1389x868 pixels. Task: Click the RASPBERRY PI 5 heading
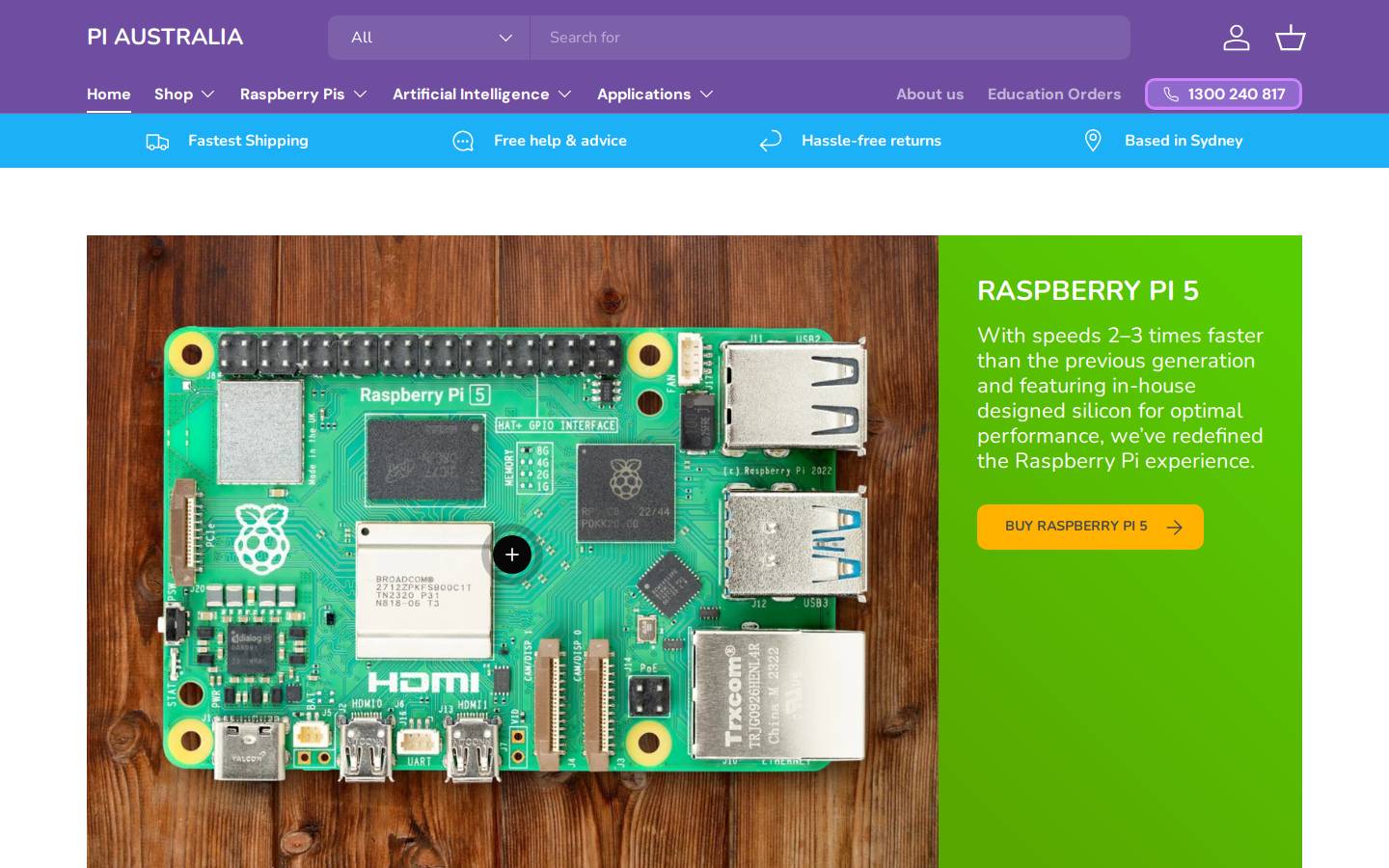pos(1088,291)
